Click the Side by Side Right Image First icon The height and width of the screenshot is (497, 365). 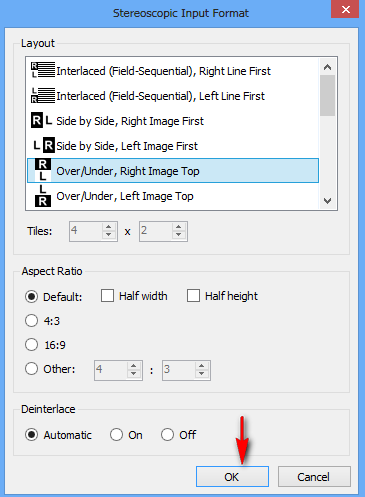coord(42,120)
